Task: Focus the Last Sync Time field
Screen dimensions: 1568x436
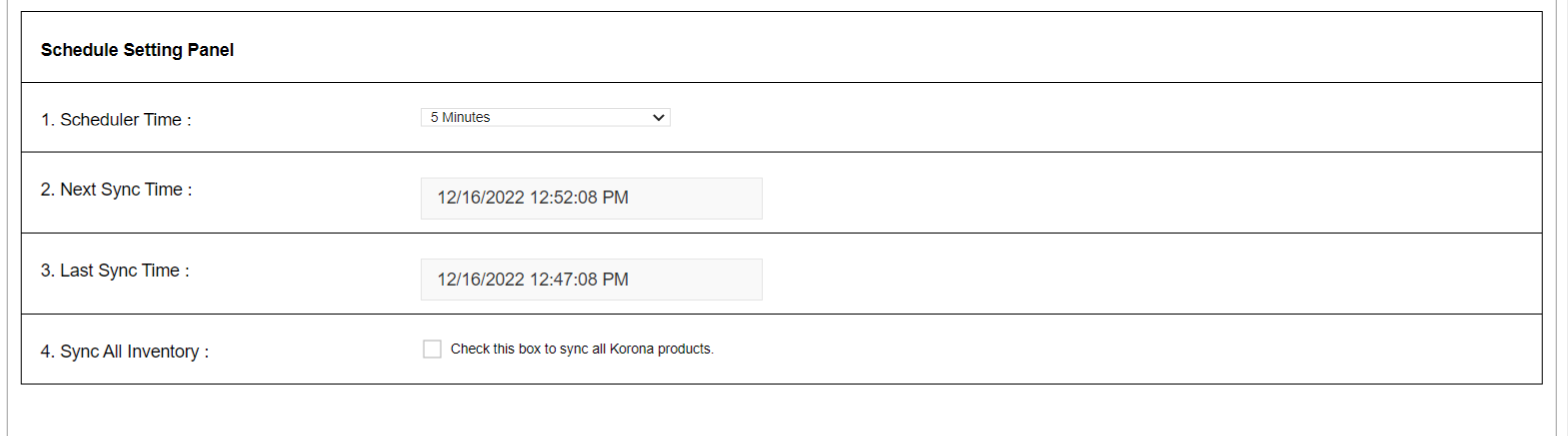Action: pyautogui.click(x=591, y=279)
